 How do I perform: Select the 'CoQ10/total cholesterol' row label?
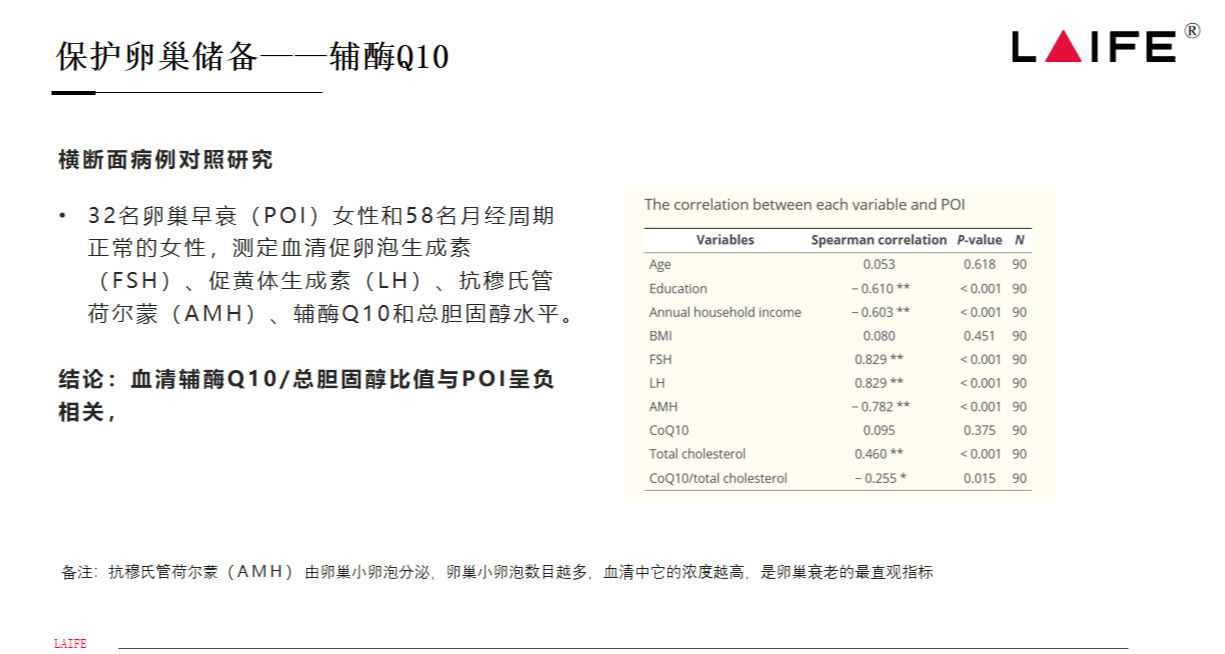click(718, 478)
